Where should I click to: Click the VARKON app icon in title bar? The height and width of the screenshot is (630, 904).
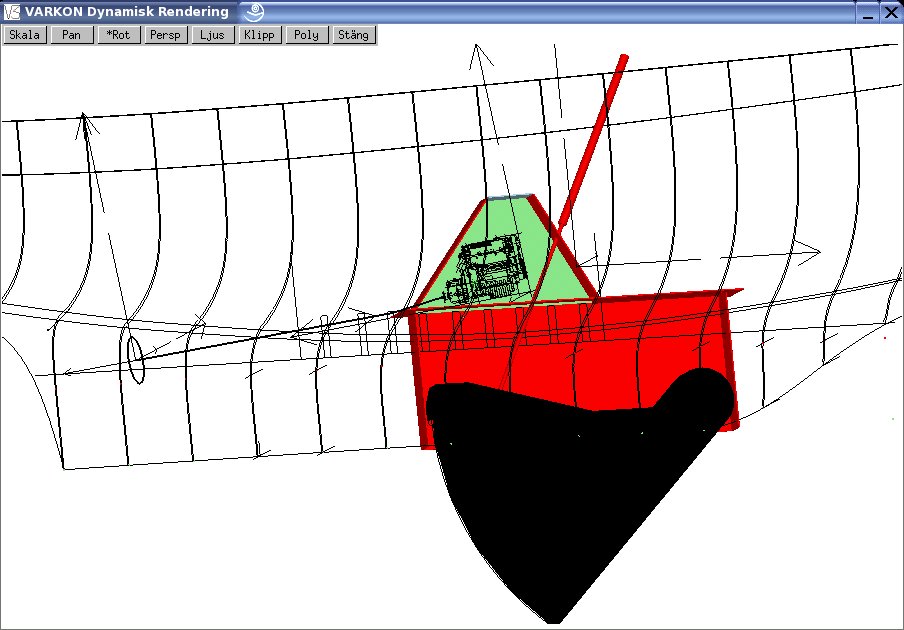tap(12, 12)
